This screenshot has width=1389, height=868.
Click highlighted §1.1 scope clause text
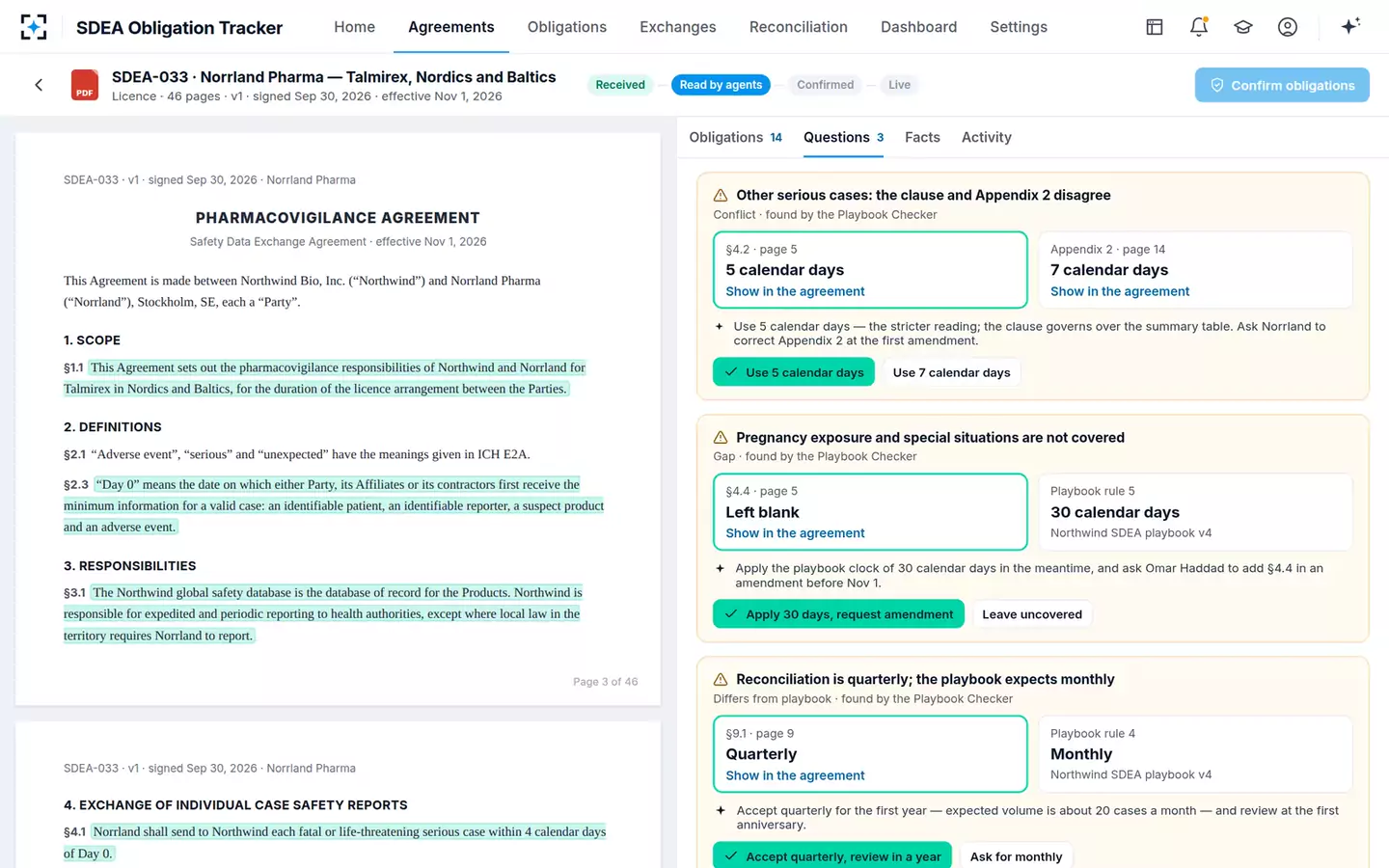(325, 378)
